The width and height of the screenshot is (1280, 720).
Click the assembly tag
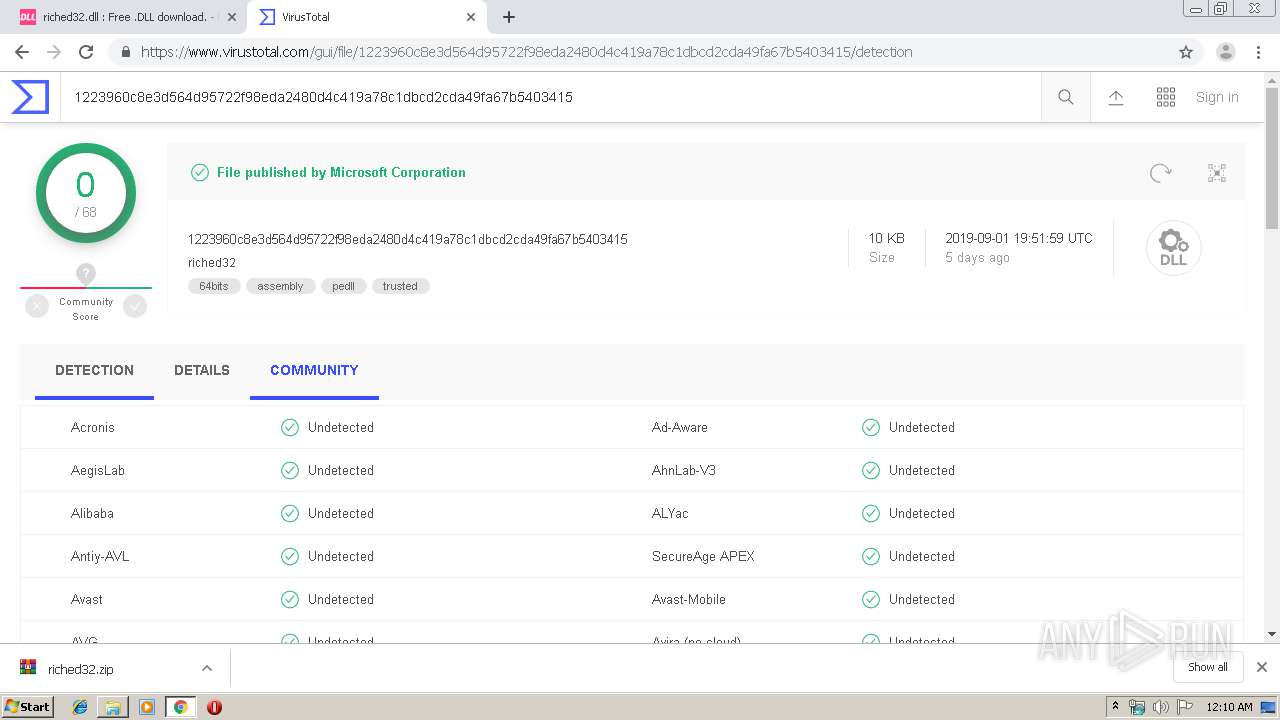[280, 286]
